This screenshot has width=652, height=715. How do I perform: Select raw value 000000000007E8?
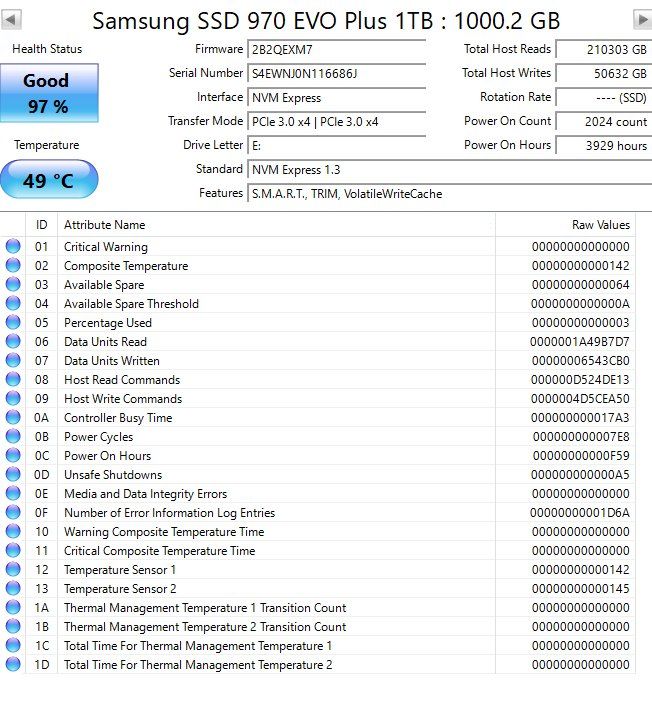(x=581, y=437)
